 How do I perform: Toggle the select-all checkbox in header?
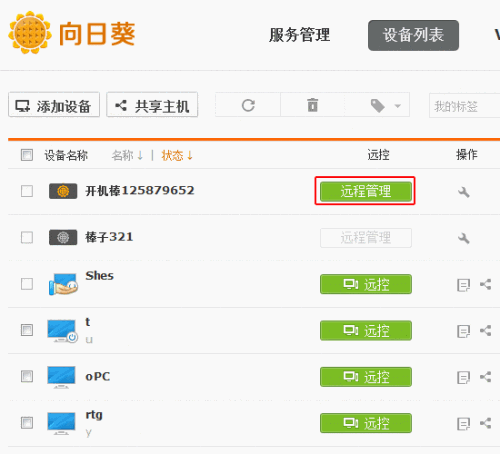(27, 155)
